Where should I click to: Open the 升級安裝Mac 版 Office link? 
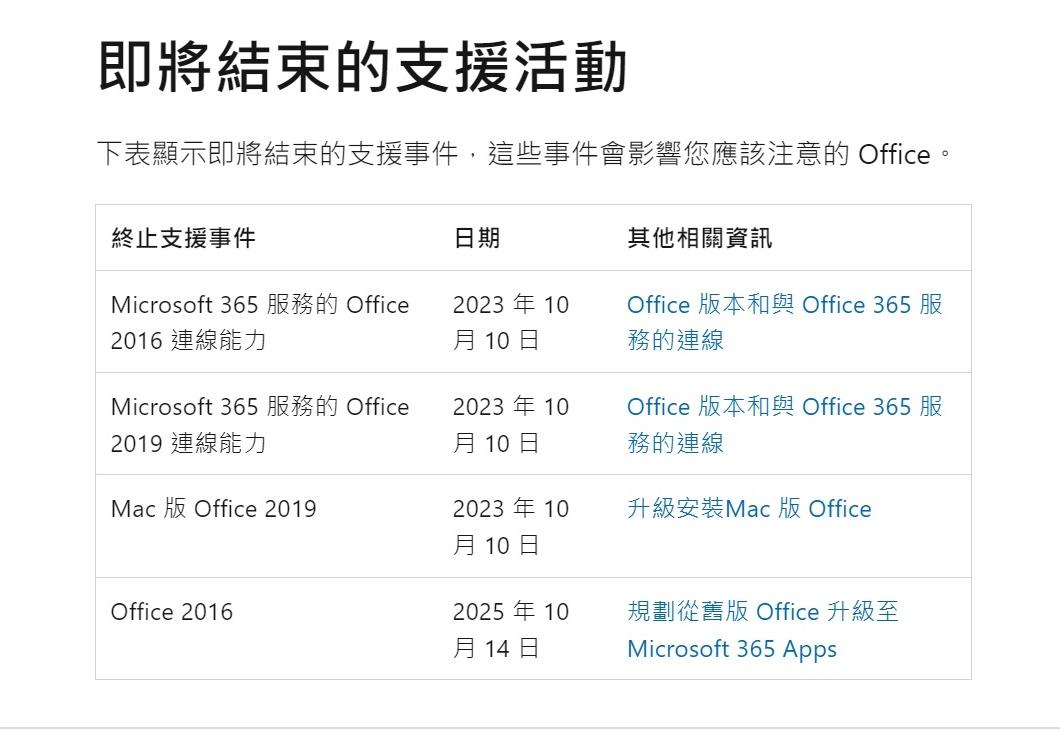[747, 509]
